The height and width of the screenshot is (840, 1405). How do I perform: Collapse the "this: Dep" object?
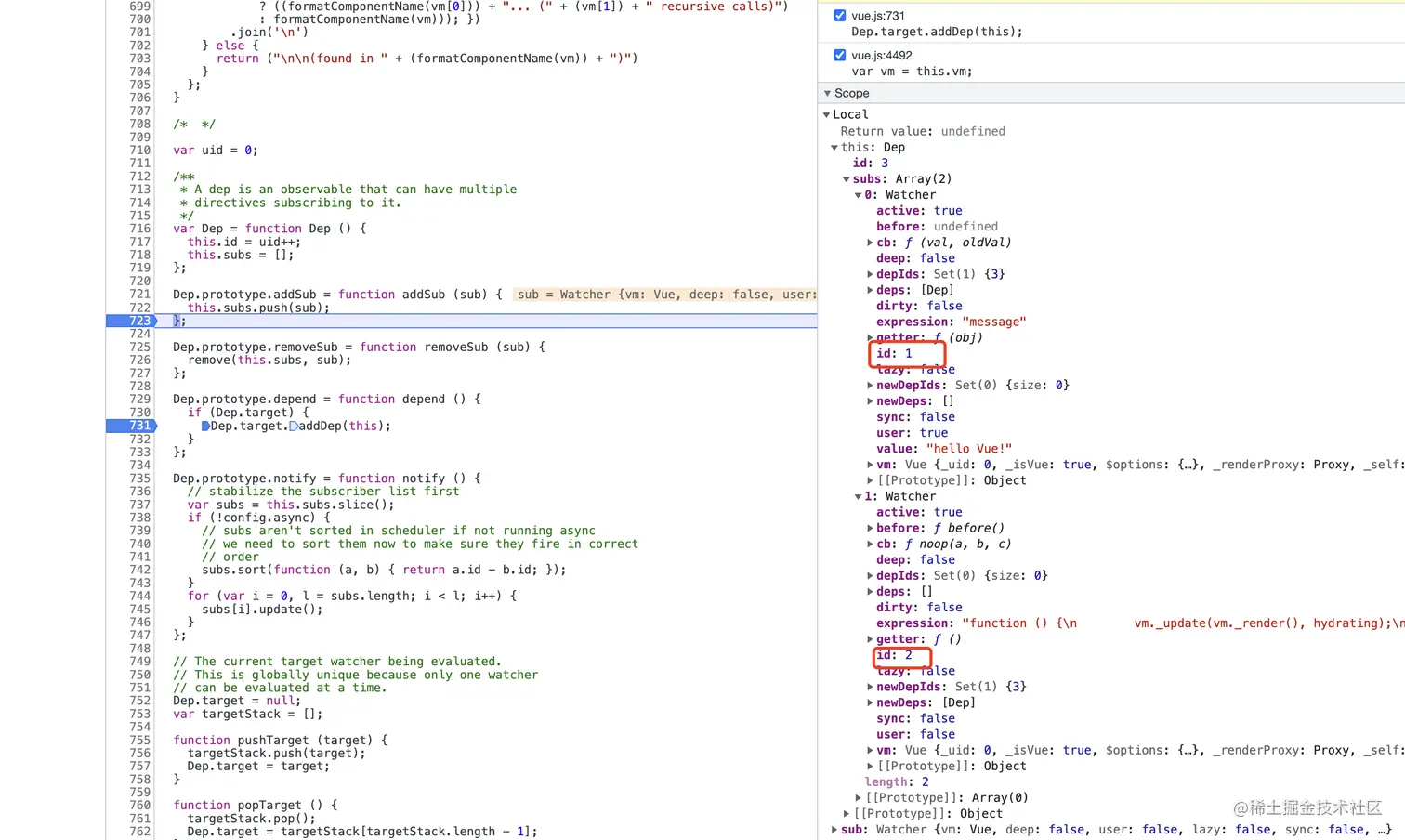coord(834,148)
